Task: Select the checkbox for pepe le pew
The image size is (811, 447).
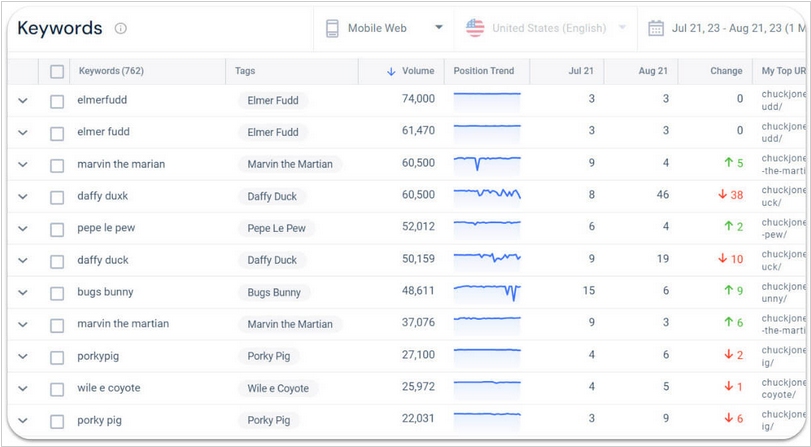Action: (57, 228)
